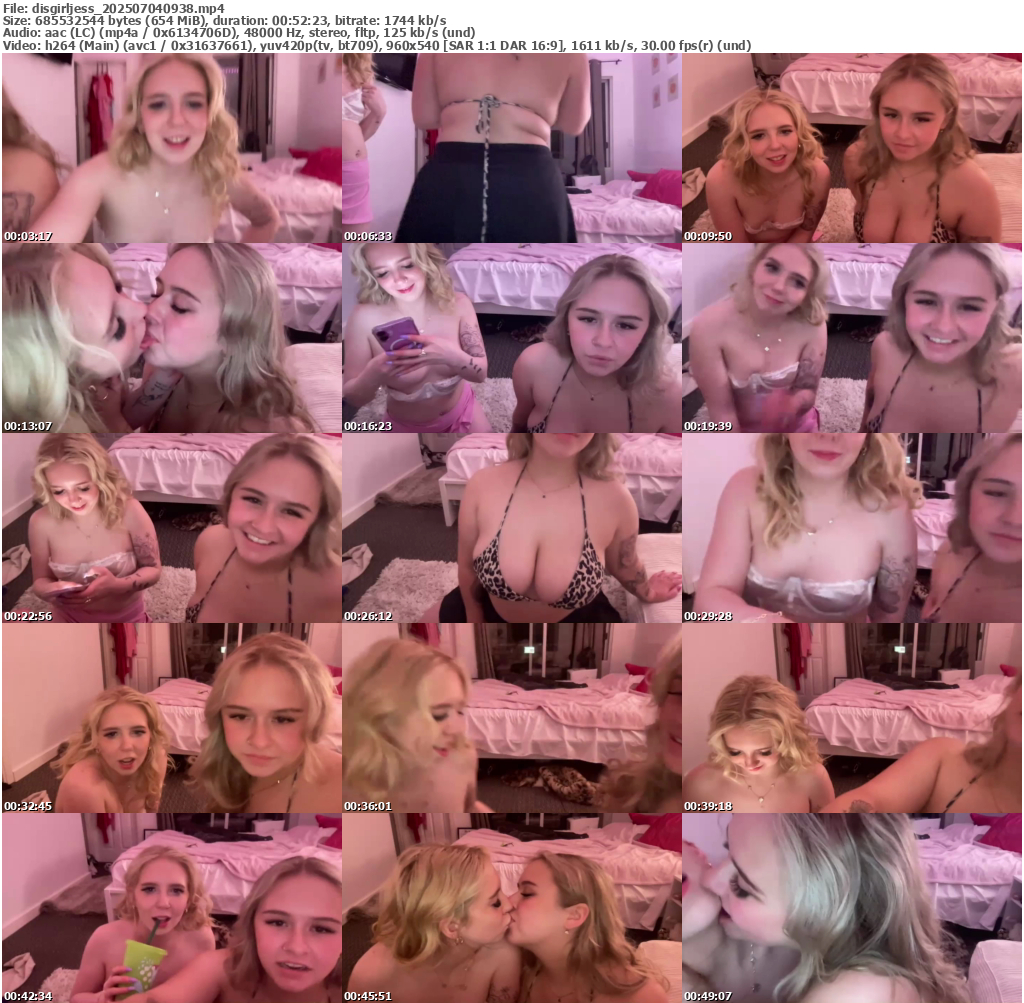1024x1003 pixels.
Task: Open the frame at 00:16:23
Action: 512,338
